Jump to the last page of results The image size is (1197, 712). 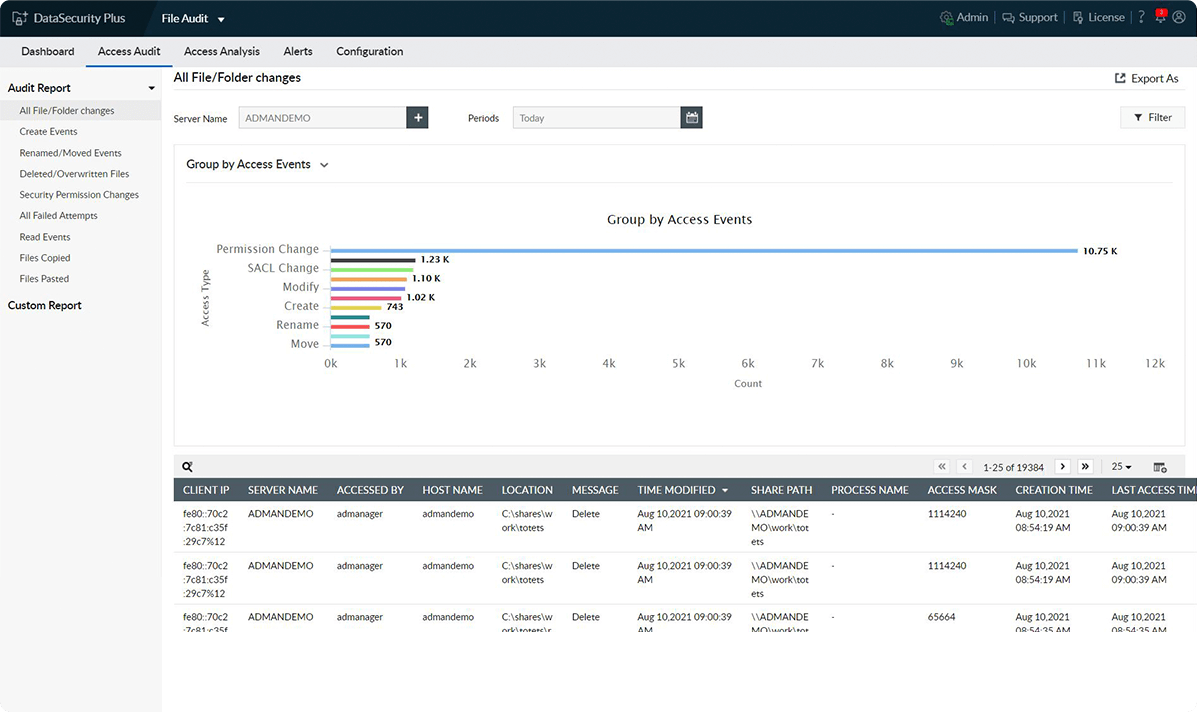pos(1085,467)
